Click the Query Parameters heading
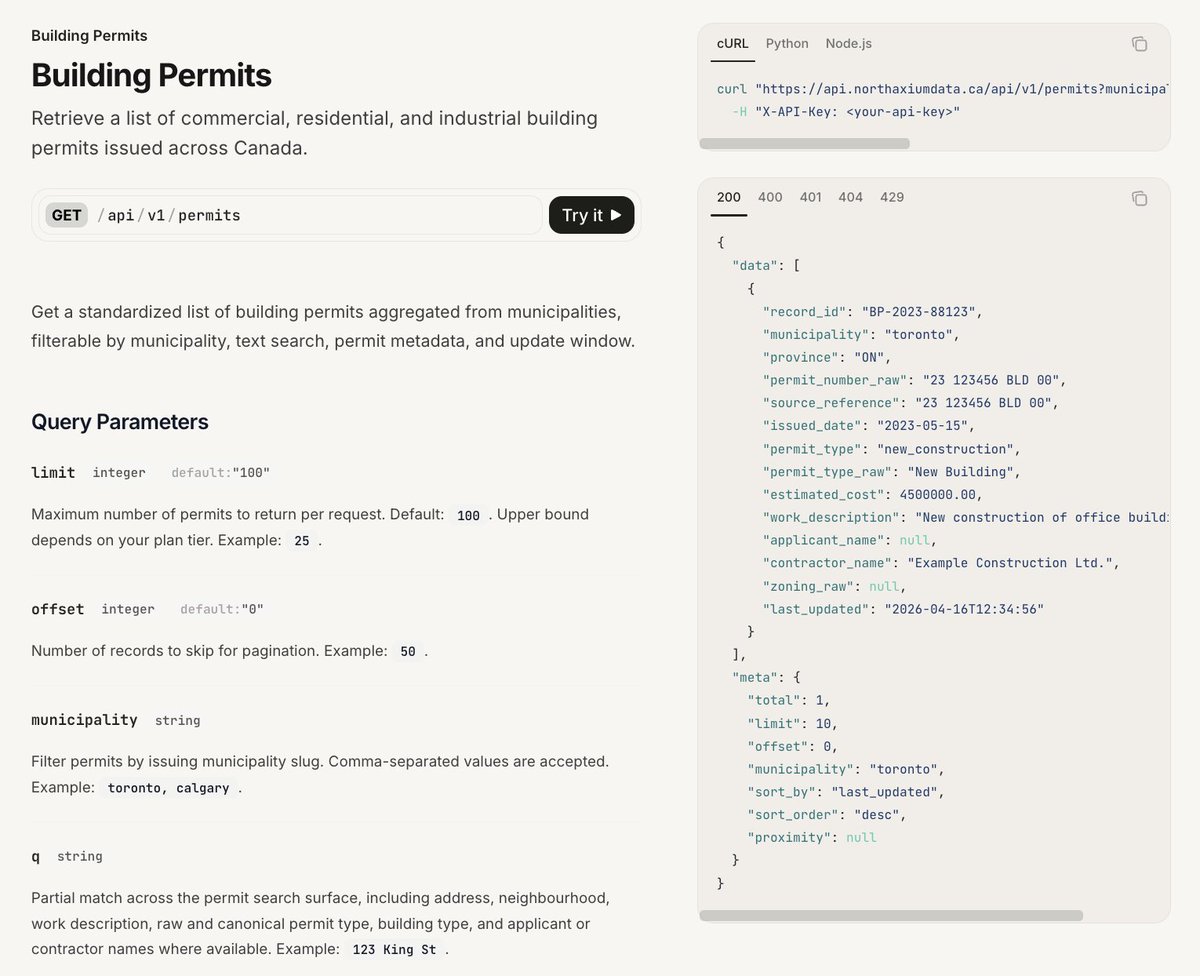This screenshot has height=976, width=1200. click(x=120, y=422)
